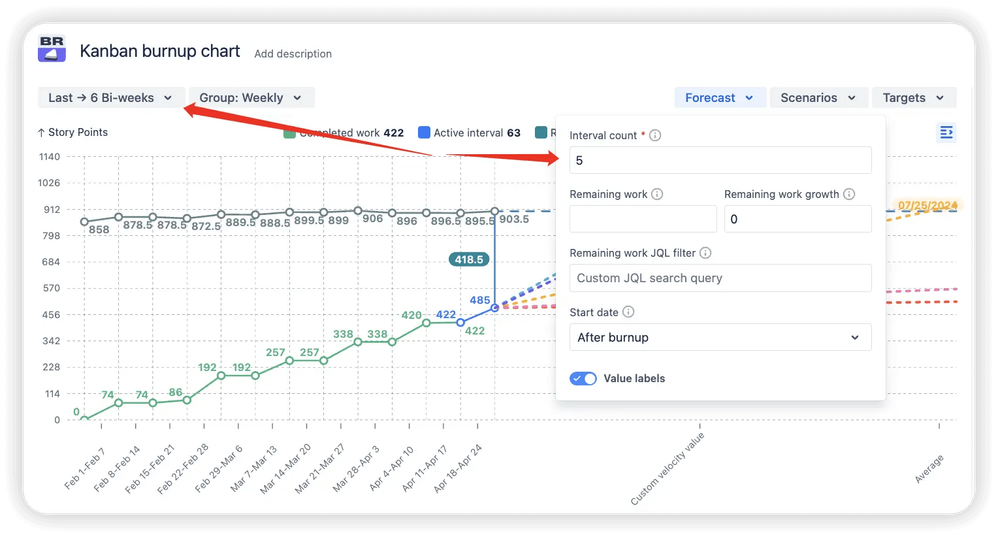Collapse the Forecast dropdown

(719, 98)
